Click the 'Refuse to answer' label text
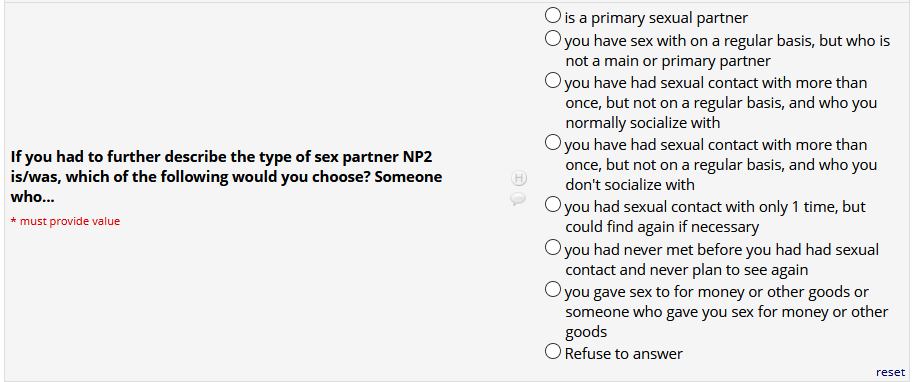 coord(623,353)
